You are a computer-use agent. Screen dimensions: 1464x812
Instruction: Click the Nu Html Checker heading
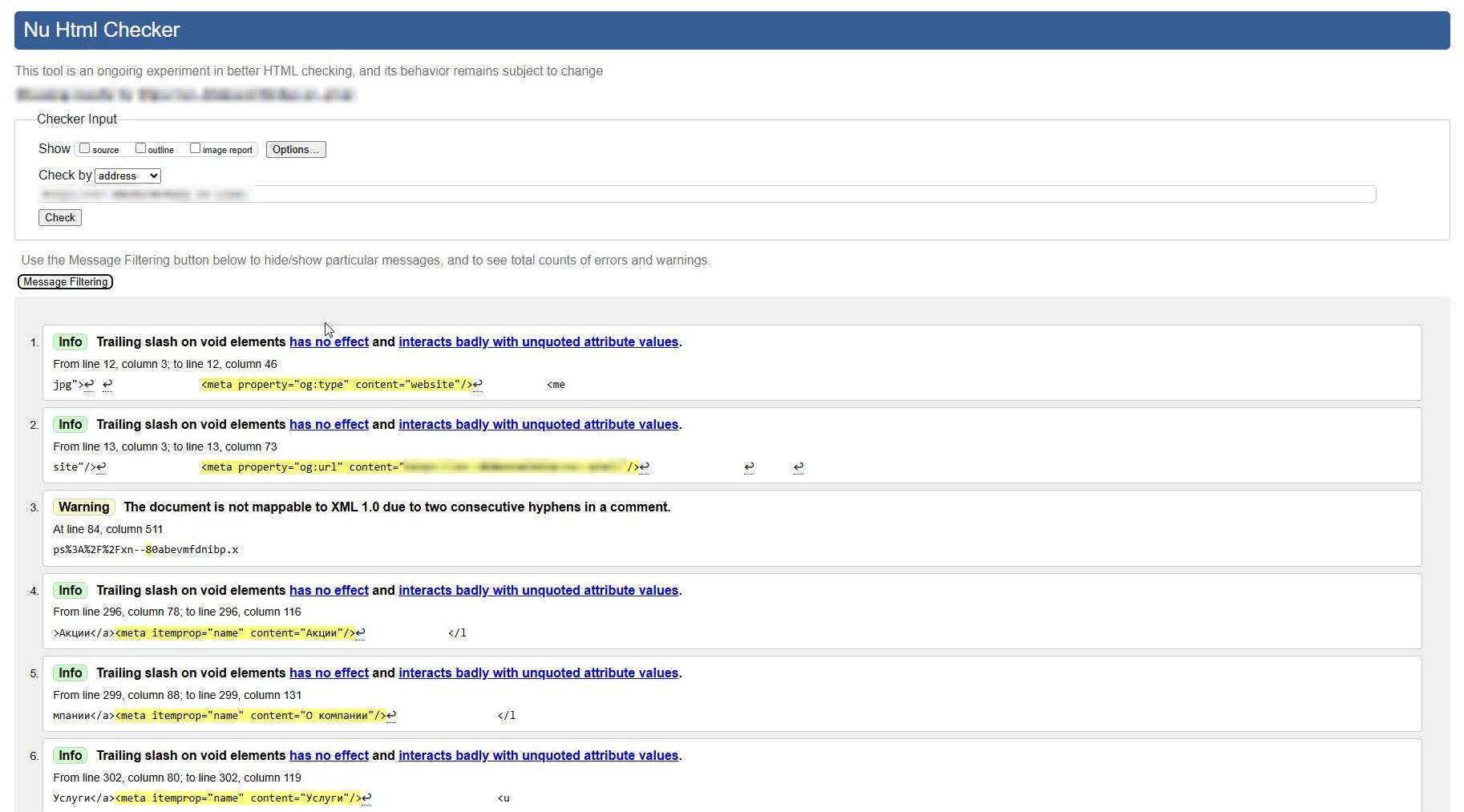pos(102,30)
